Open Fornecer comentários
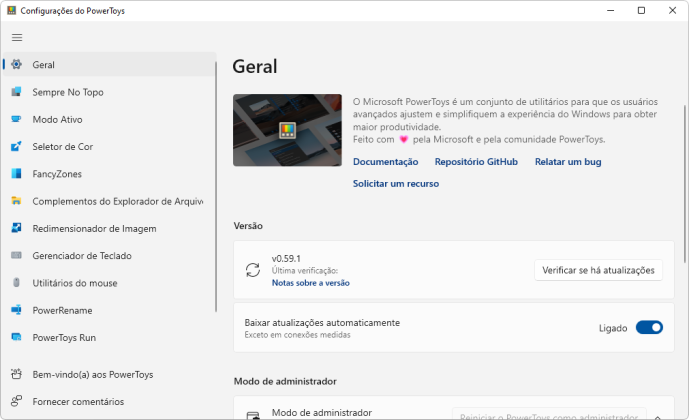 click(x=109, y=401)
